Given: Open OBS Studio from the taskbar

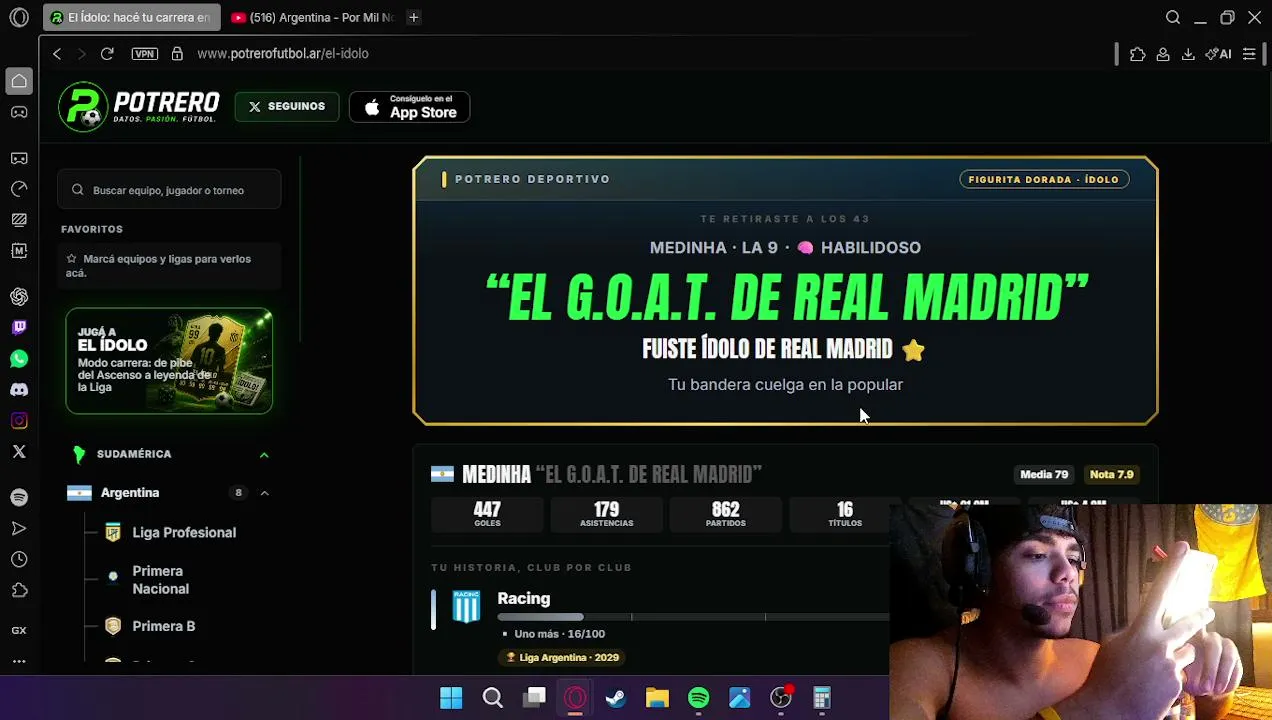Looking at the screenshot, I should pos(781,697).
